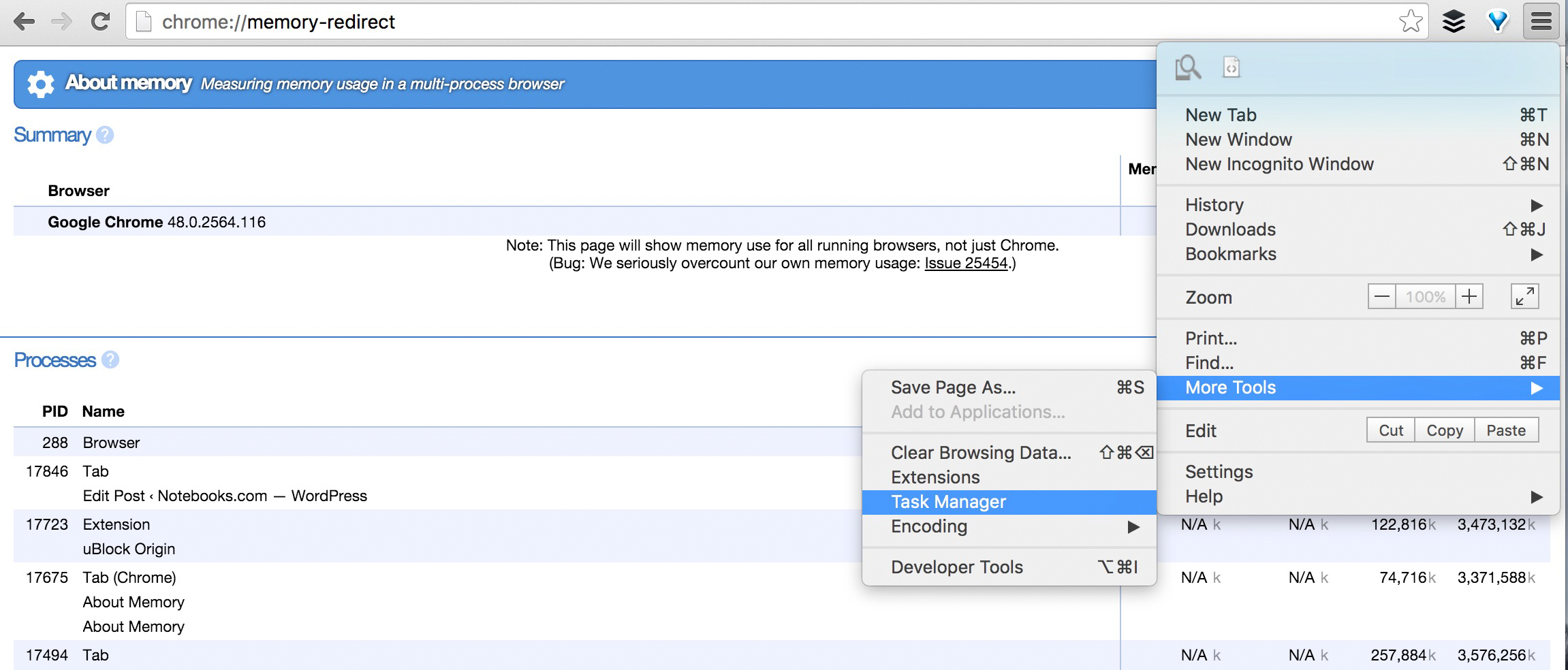The image size is (1568, 670).
Task: Expand the History submenu
Action: coord(1358,205)
